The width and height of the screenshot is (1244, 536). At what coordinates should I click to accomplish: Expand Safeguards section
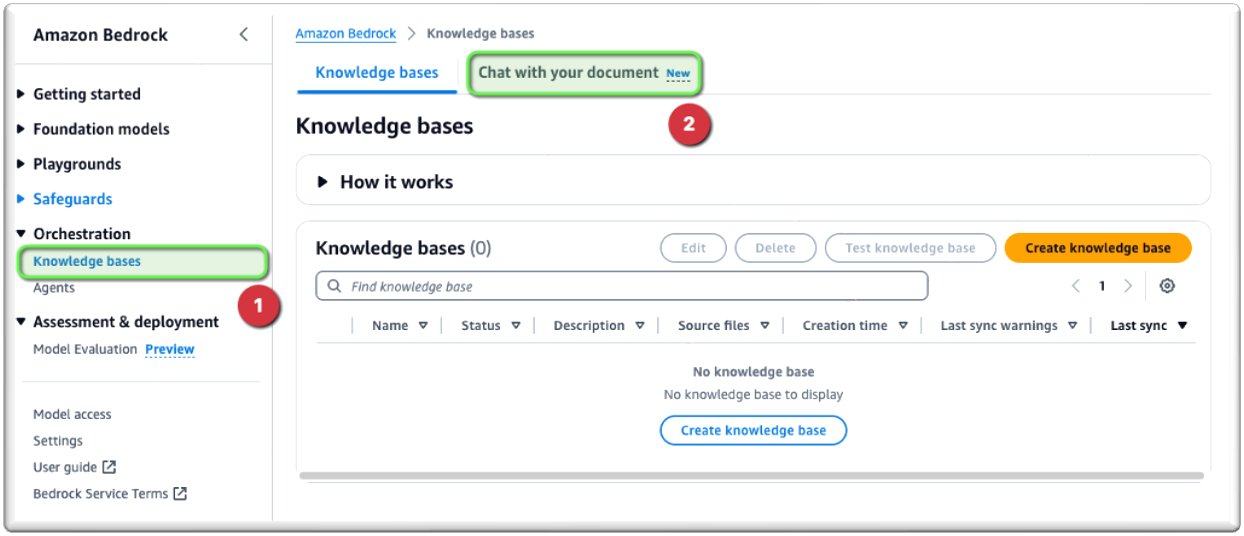tap(22, 199)
